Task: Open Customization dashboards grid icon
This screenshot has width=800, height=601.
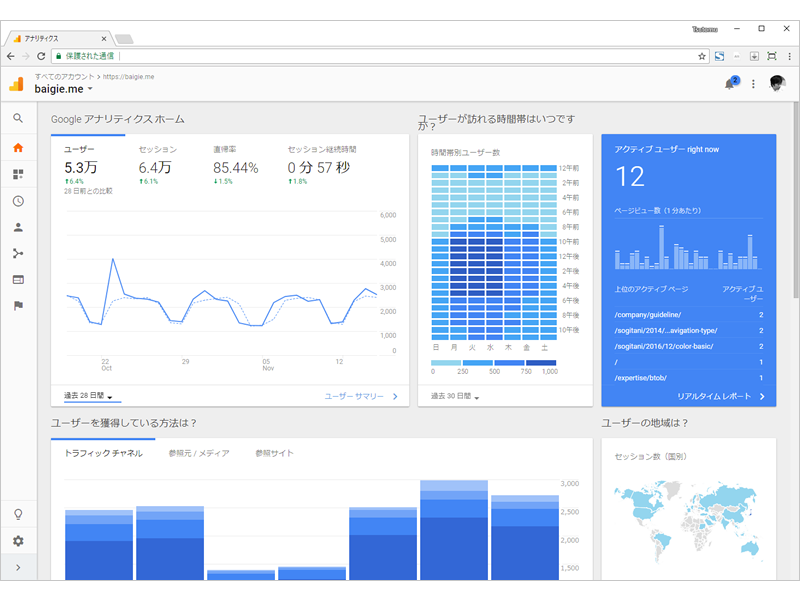Action: point(18,174)
